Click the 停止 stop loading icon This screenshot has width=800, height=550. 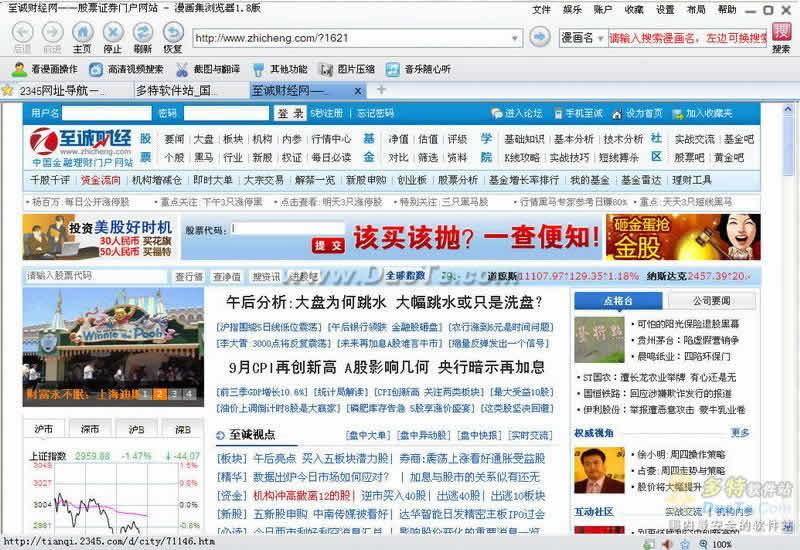tap(112, 35)
